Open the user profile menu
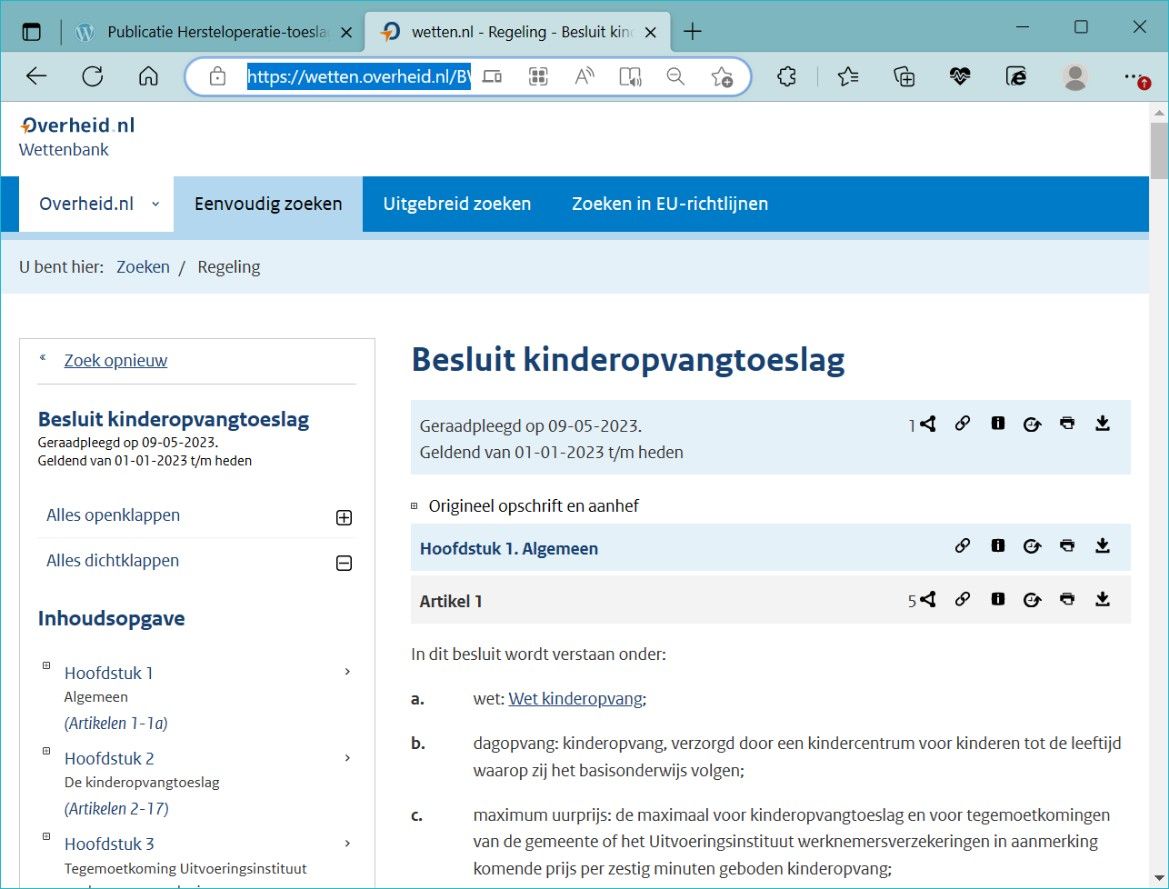The image size is (1169, 889). 1074,76
